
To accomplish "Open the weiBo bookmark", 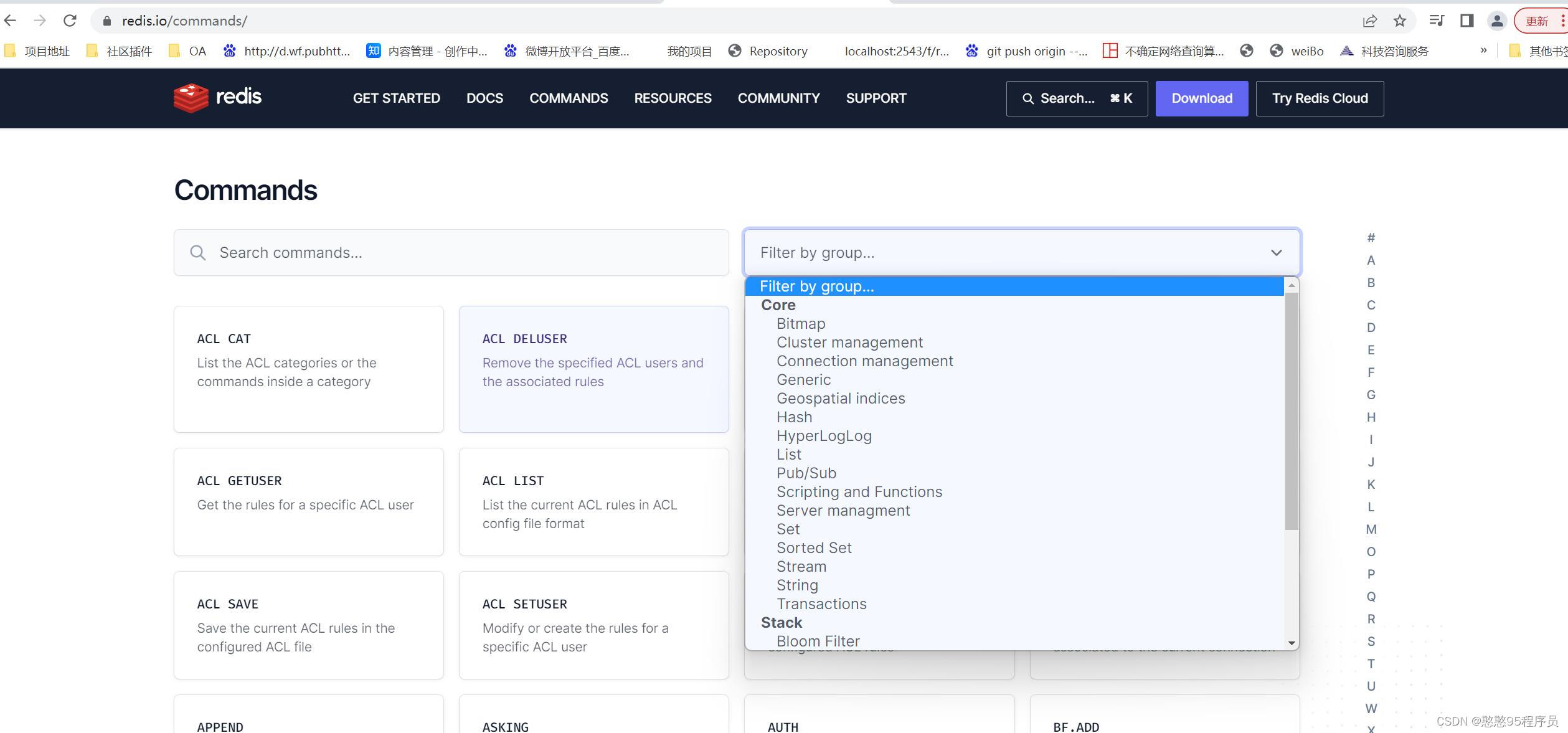I will [x=1296, y=51].
